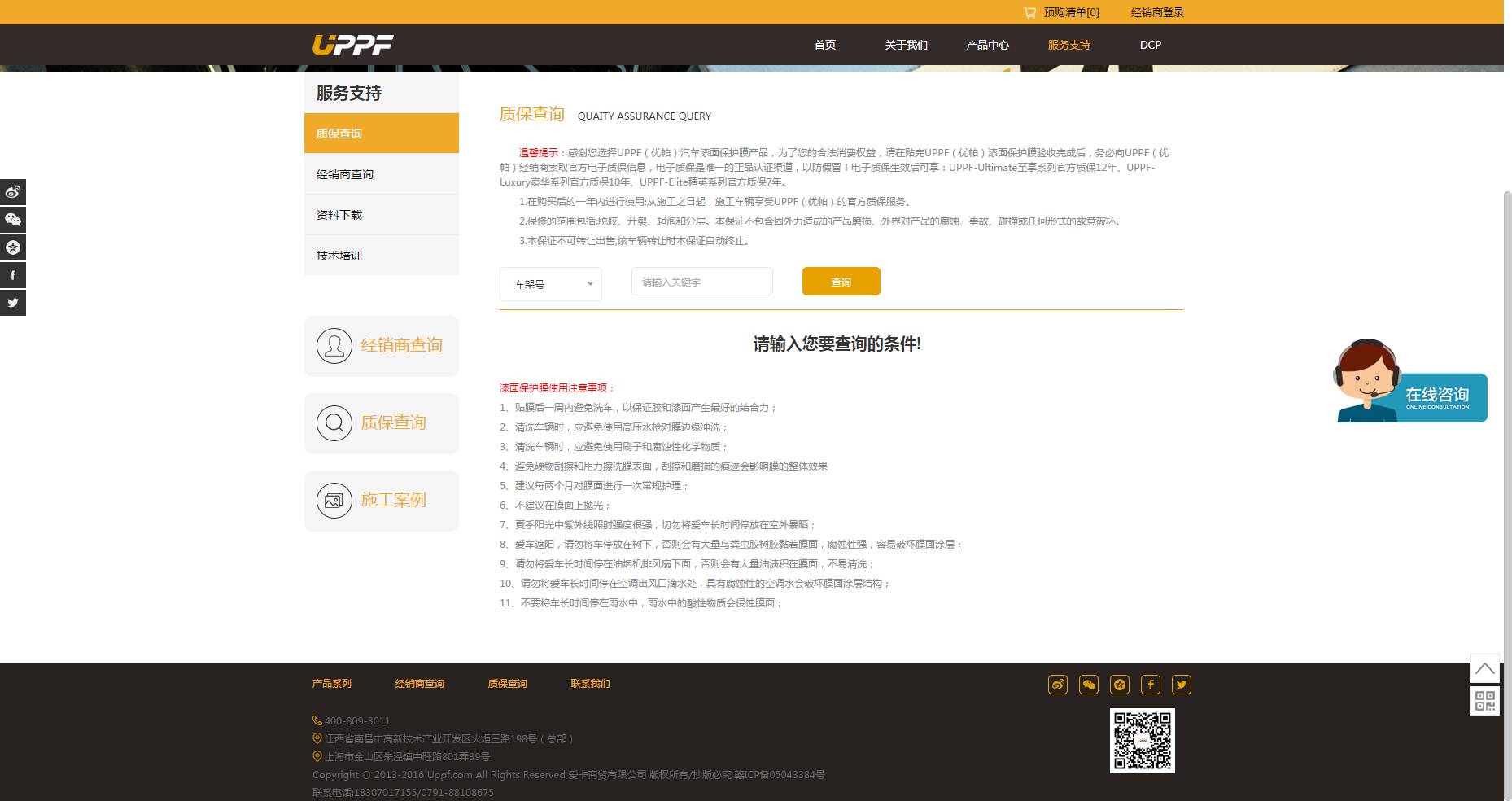Click the back-to-top arrow icon

1485,668
